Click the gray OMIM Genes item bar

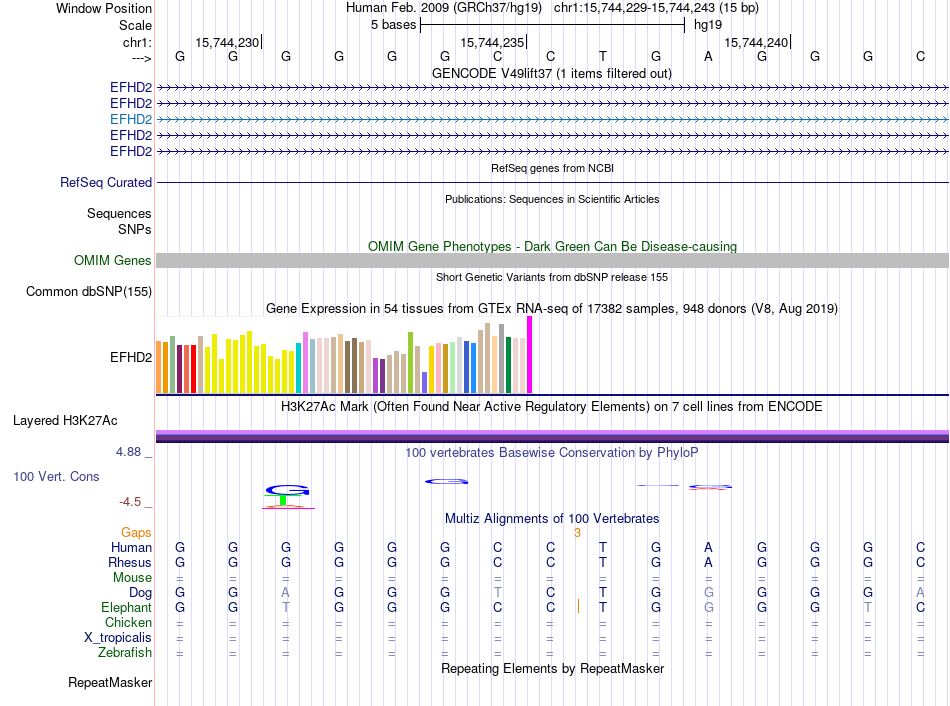click(x=552, y=260)
